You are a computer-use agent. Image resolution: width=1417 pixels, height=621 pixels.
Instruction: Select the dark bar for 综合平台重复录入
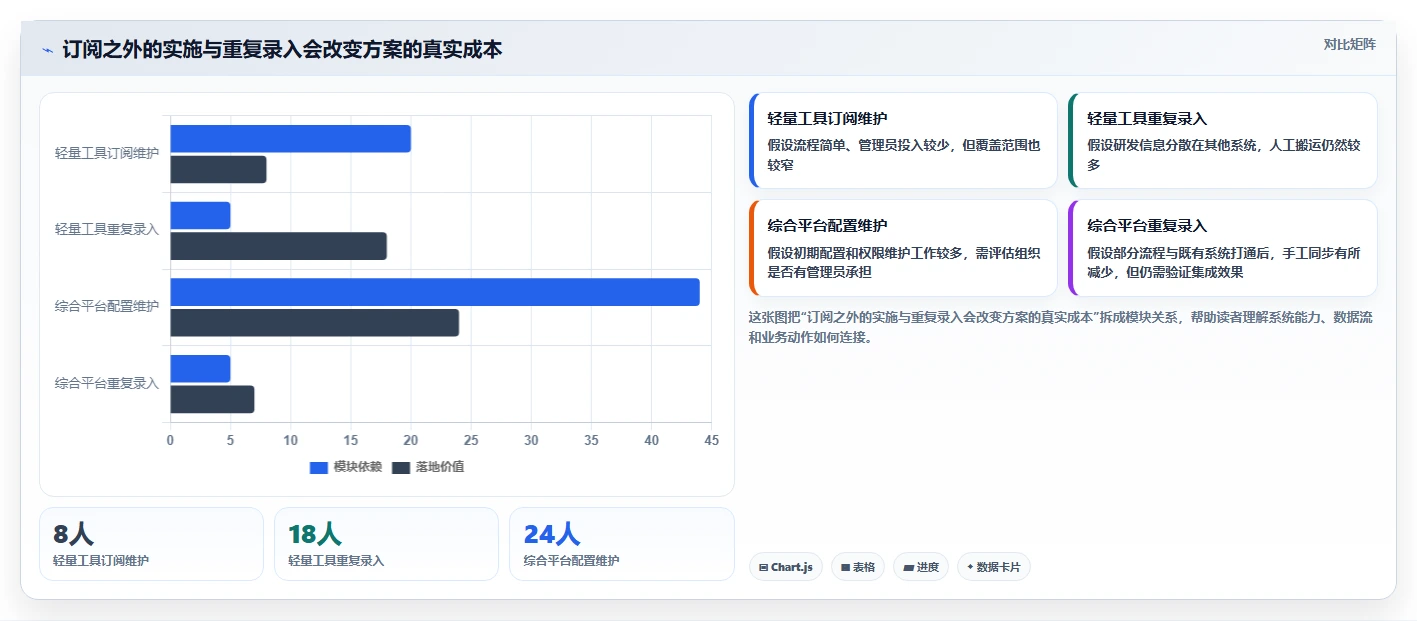[x=212, y=399]
